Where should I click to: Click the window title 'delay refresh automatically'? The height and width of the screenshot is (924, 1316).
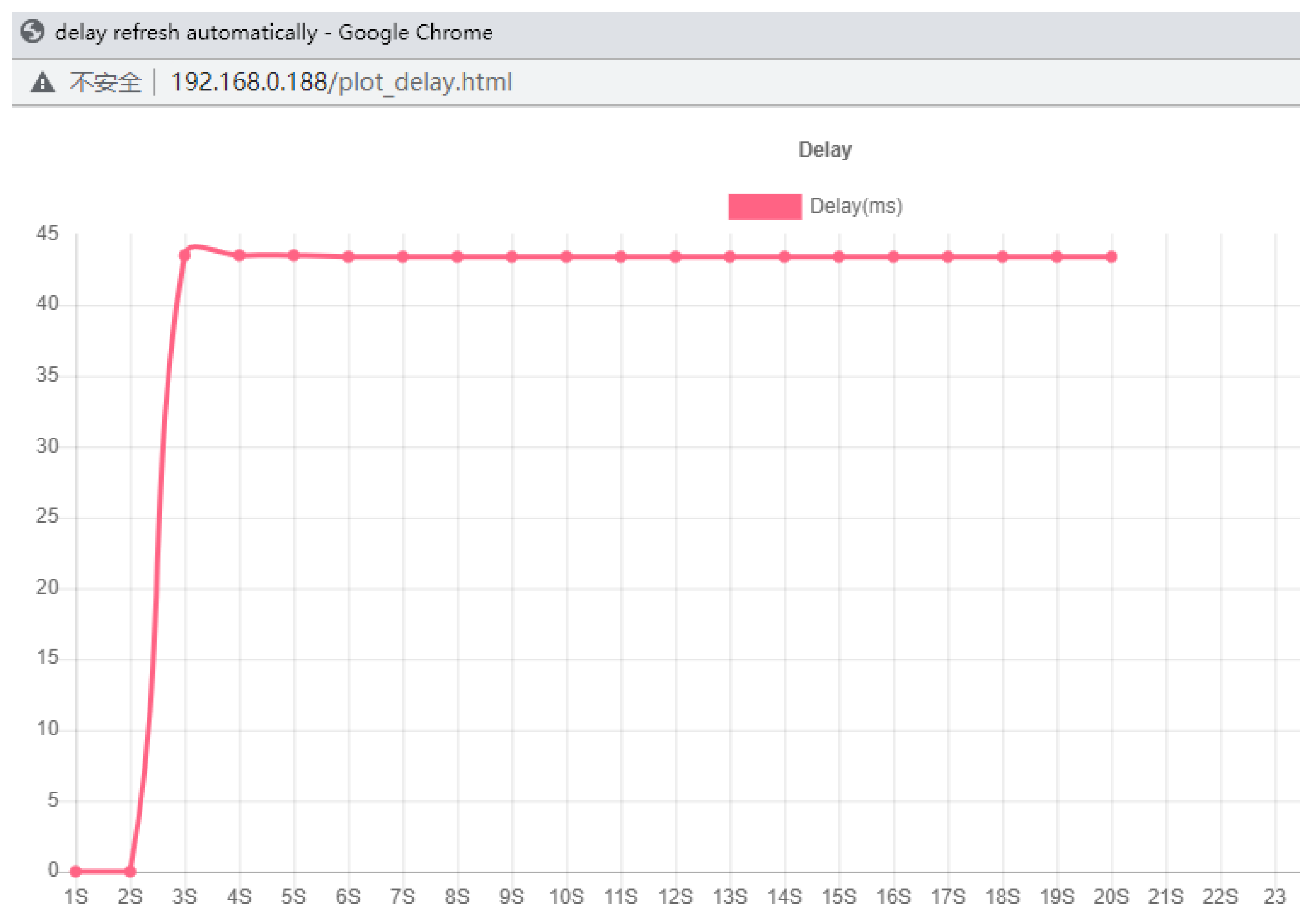coord(186,32)
